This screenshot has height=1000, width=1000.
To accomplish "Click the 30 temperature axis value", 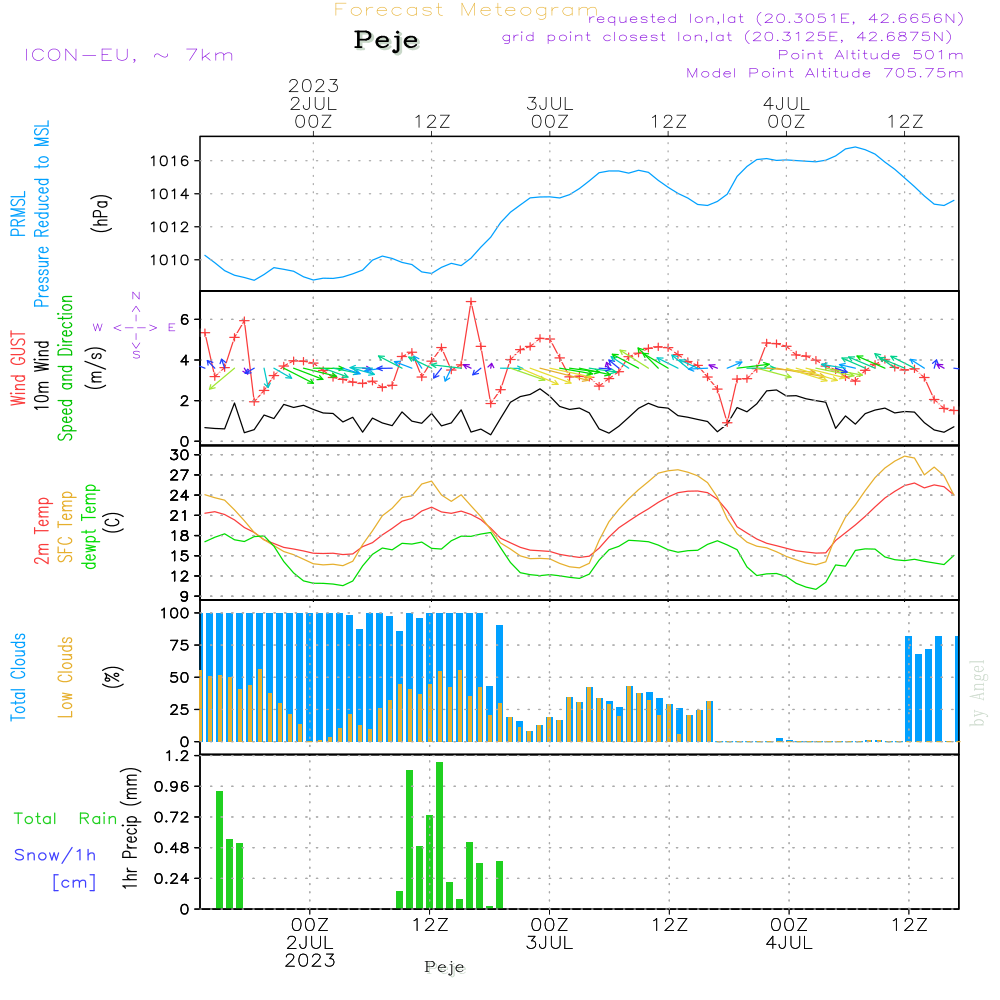I will pos(180,455).
